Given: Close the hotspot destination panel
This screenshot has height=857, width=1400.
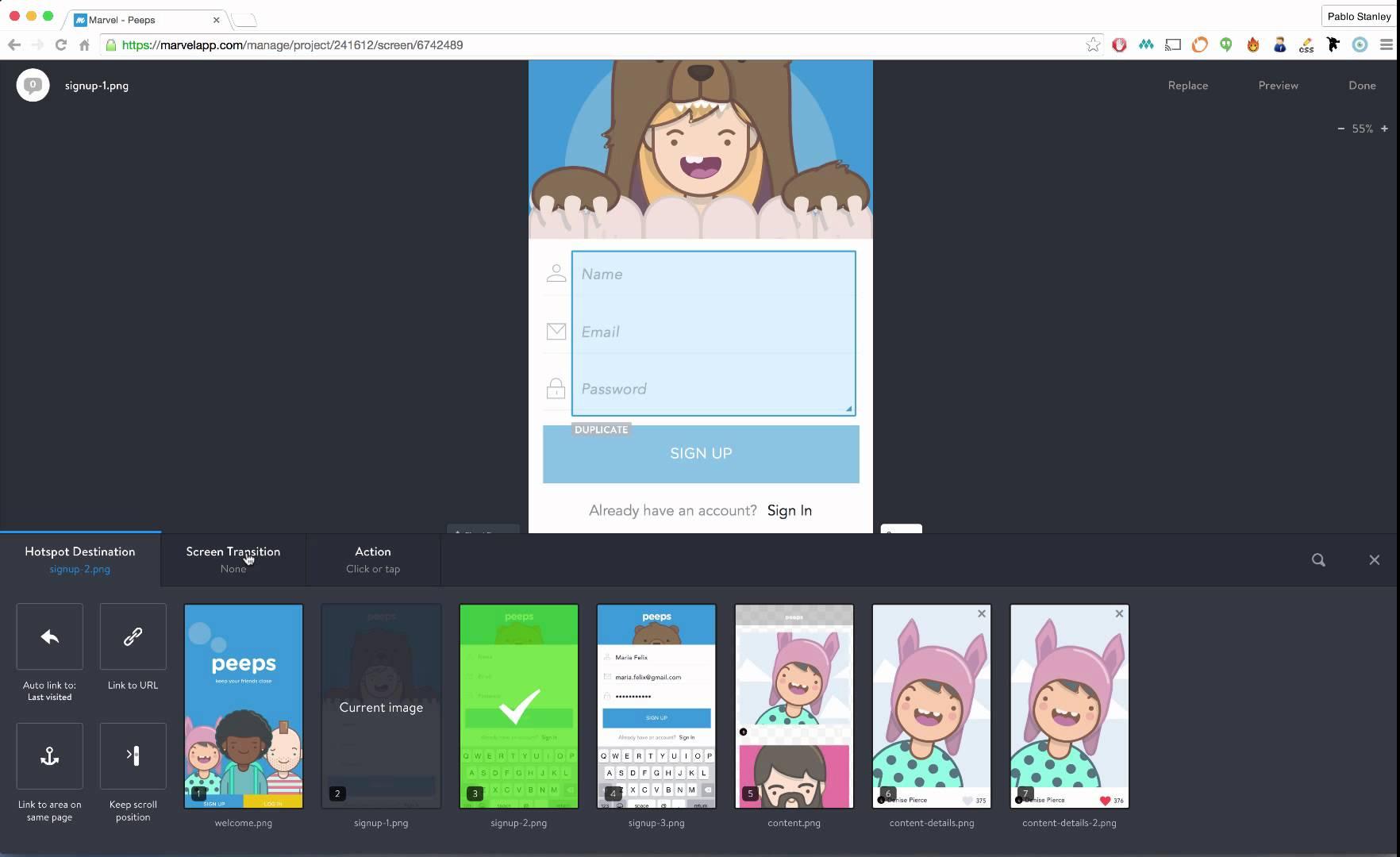Looking at the screenshot, I should tap(1374, 560).
